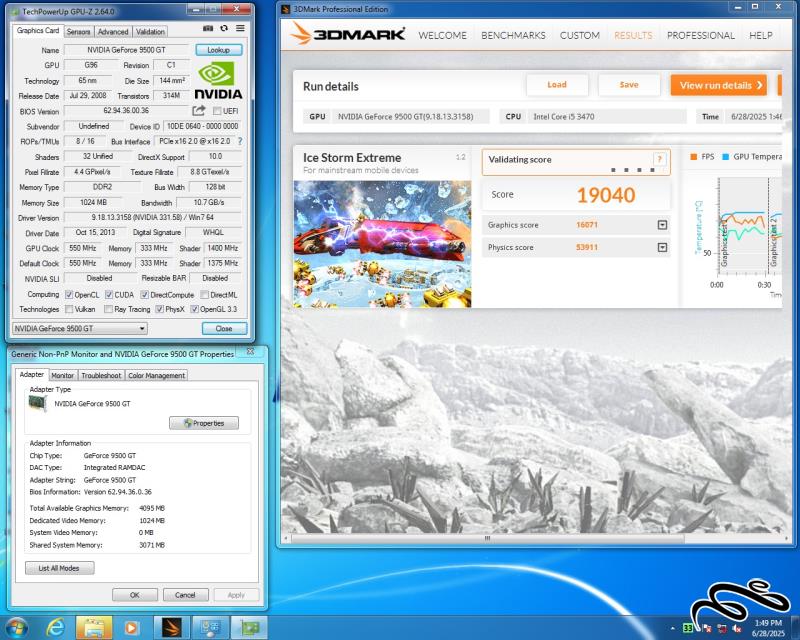Toggle PhysX checkbox
The height and width of the screenshot is (640, 800).
(159, 309)
